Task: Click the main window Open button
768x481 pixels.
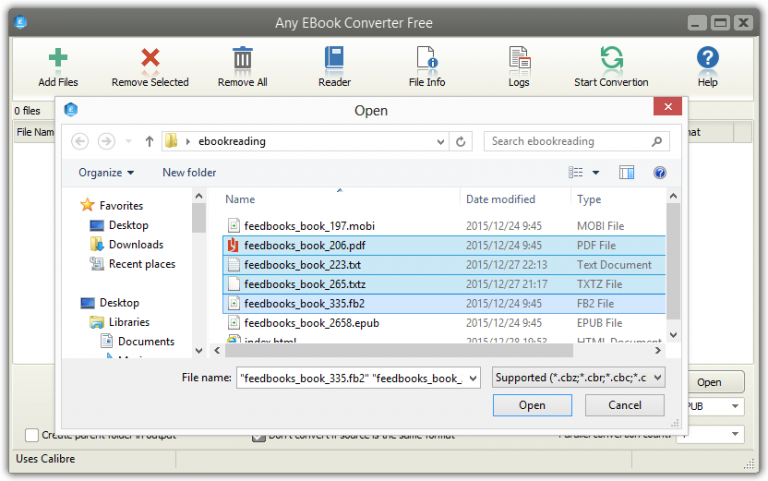Action: pyautogui.click(x=716, y=382)
